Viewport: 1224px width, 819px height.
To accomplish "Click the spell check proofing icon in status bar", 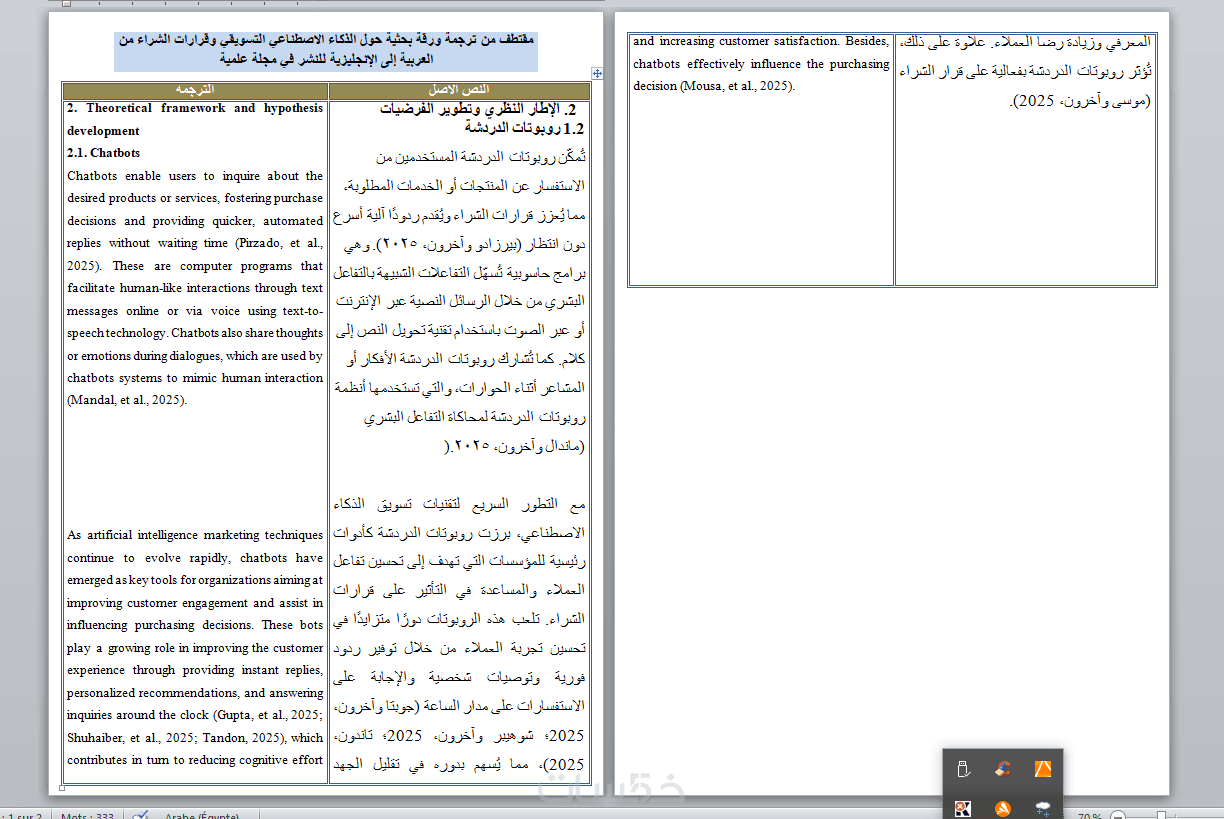I will coord(141,815).
